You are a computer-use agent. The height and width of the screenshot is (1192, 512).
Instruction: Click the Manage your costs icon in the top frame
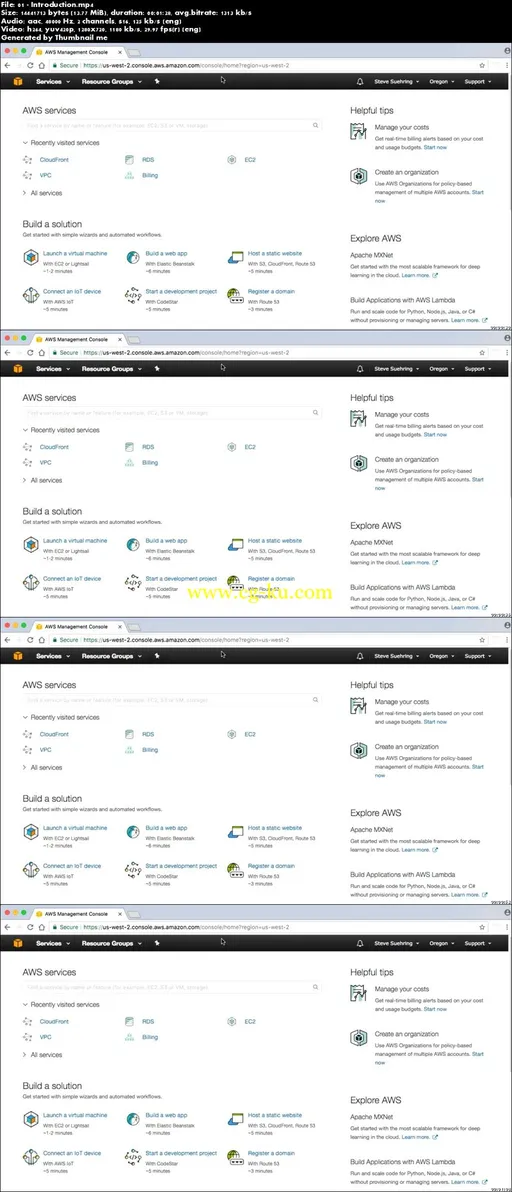[x=359, y=132]
